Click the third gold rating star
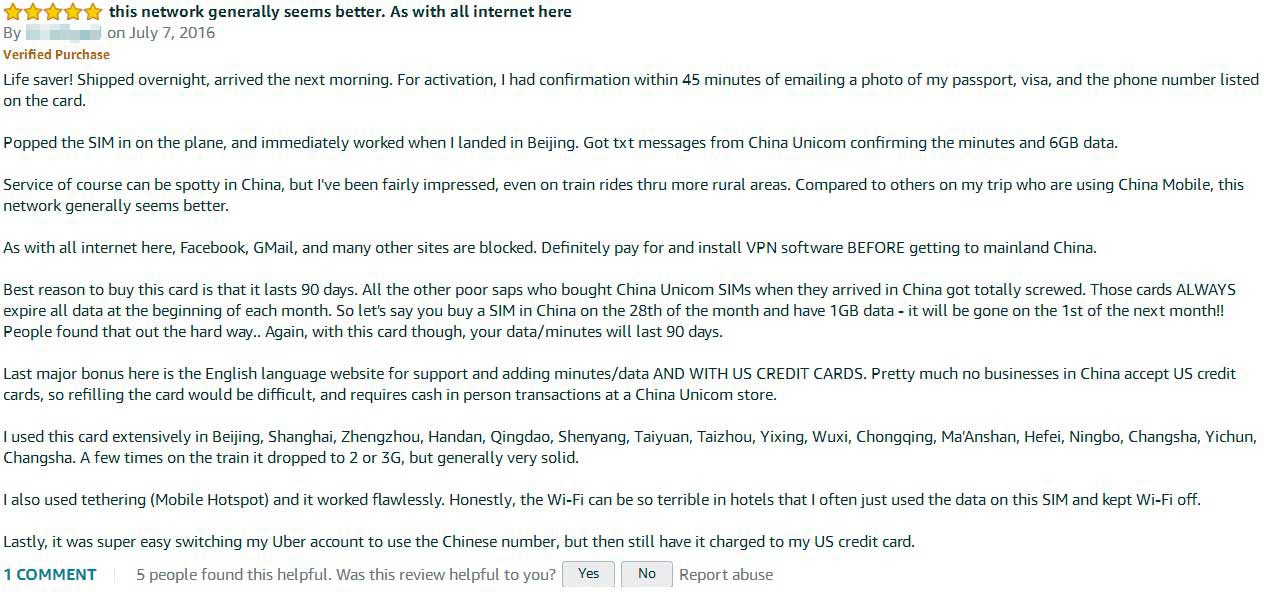The width and height of the screenshot is (1264, 592). [53, 12]
